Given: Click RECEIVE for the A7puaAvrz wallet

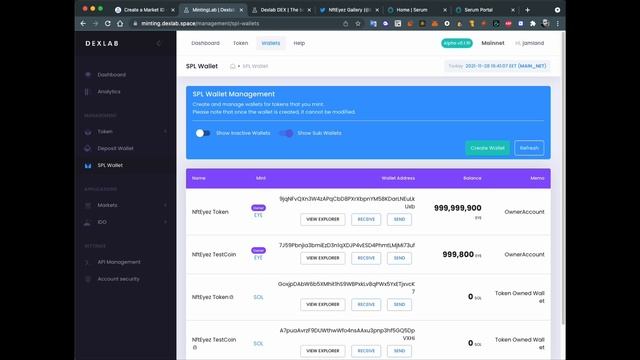Looking at the screenshot, I should point(366,351).
